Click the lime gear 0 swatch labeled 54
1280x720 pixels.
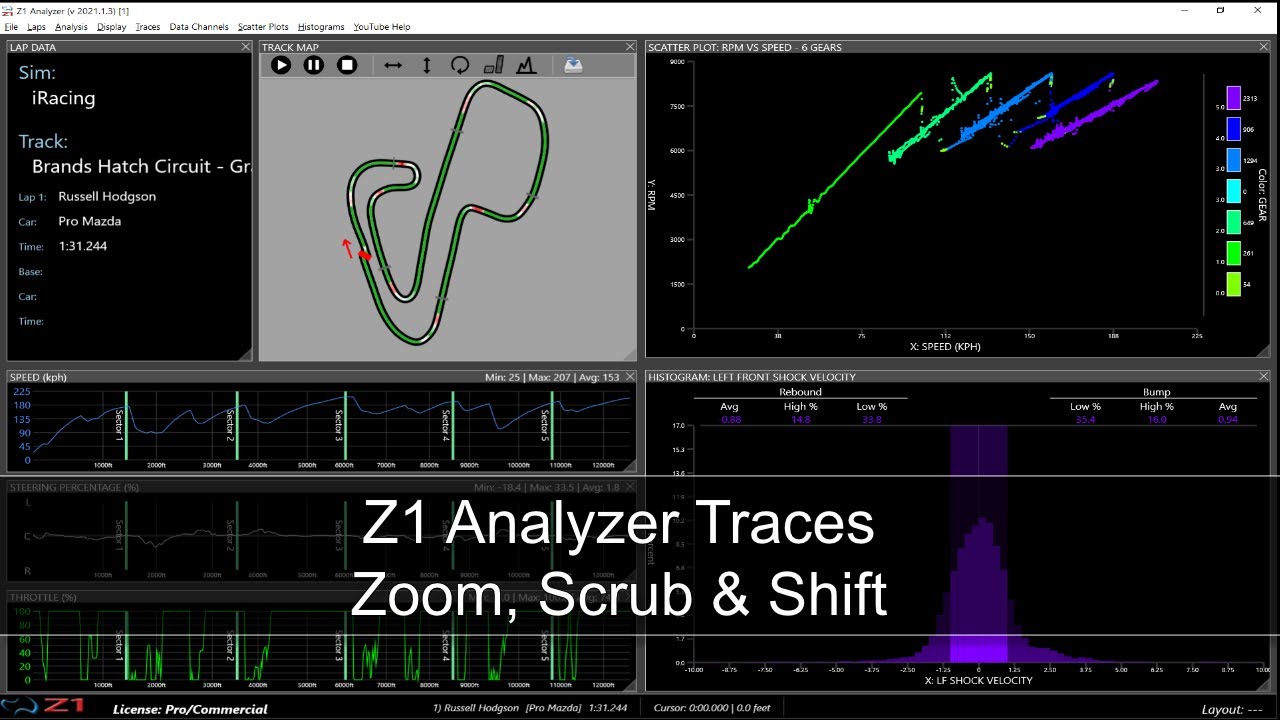tap(1234, 285)
